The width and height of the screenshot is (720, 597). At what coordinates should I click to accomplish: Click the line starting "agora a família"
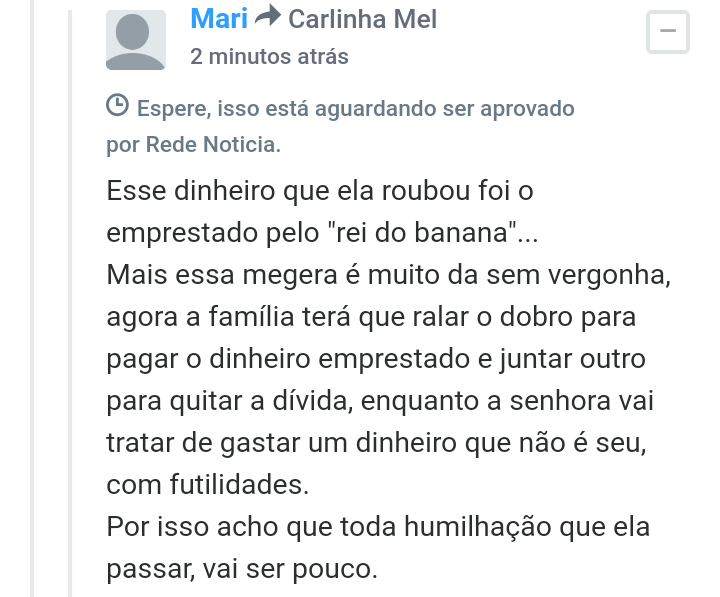point(371,317)
